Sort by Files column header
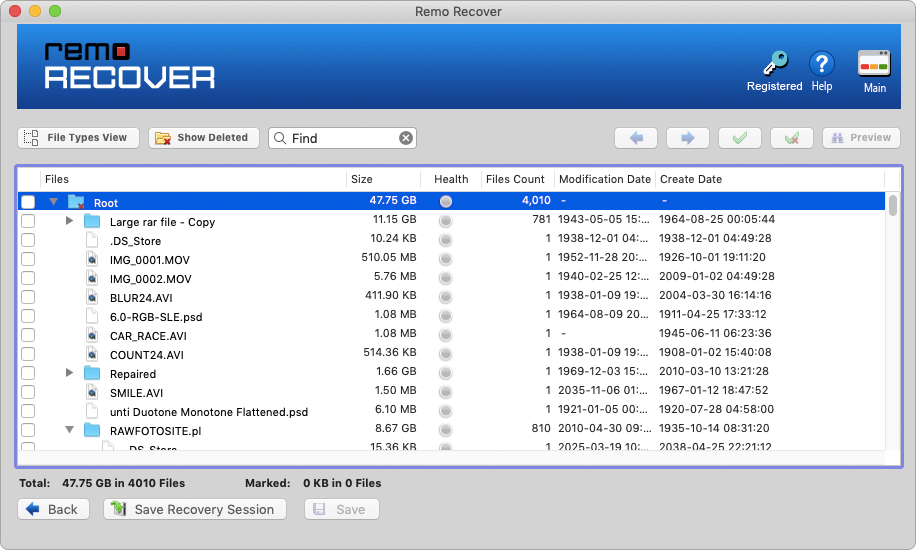Viewport: 916px width, 550px height. coord(193,179)
